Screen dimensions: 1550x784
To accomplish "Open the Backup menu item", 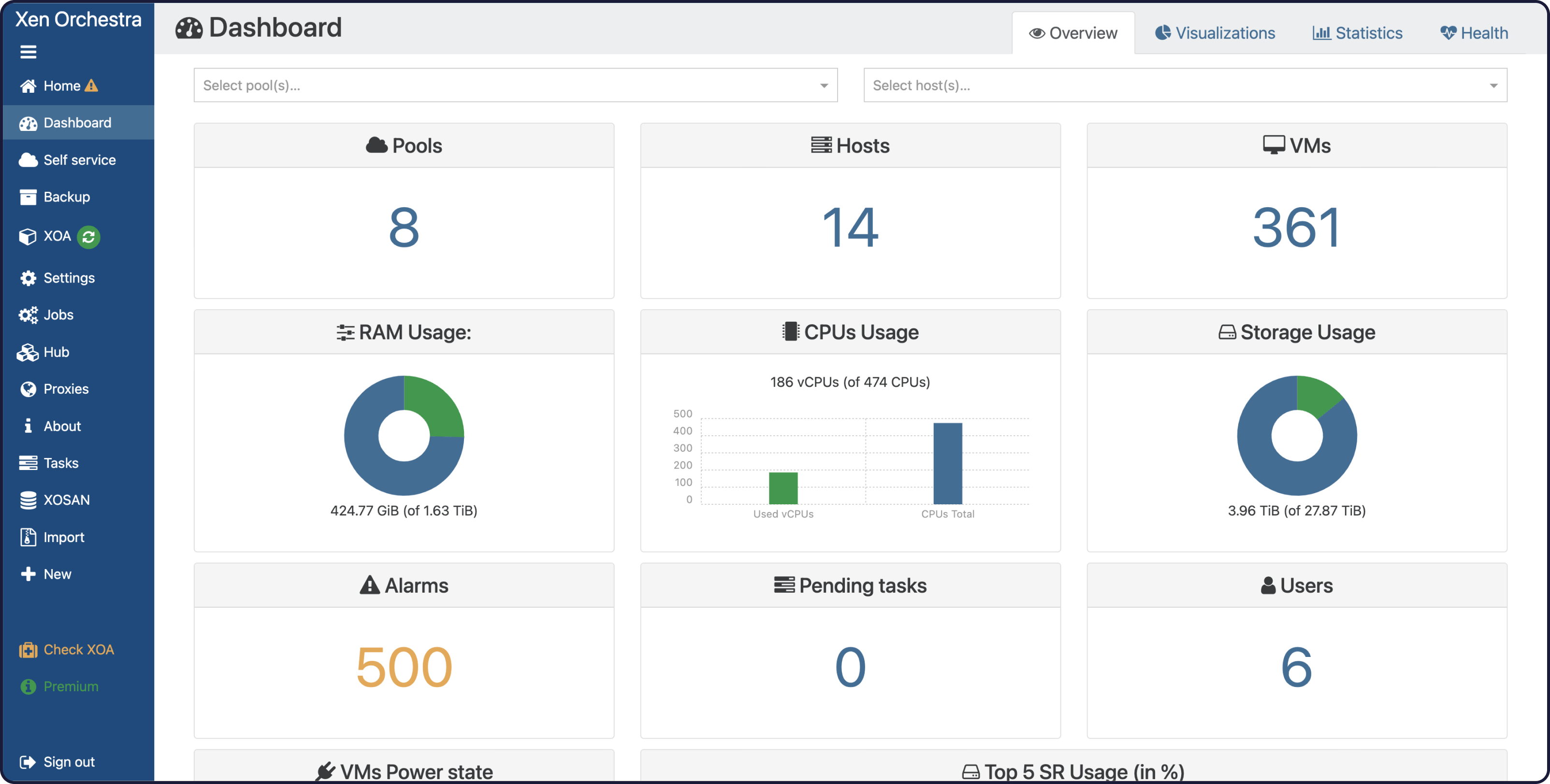I will (78, 197).
